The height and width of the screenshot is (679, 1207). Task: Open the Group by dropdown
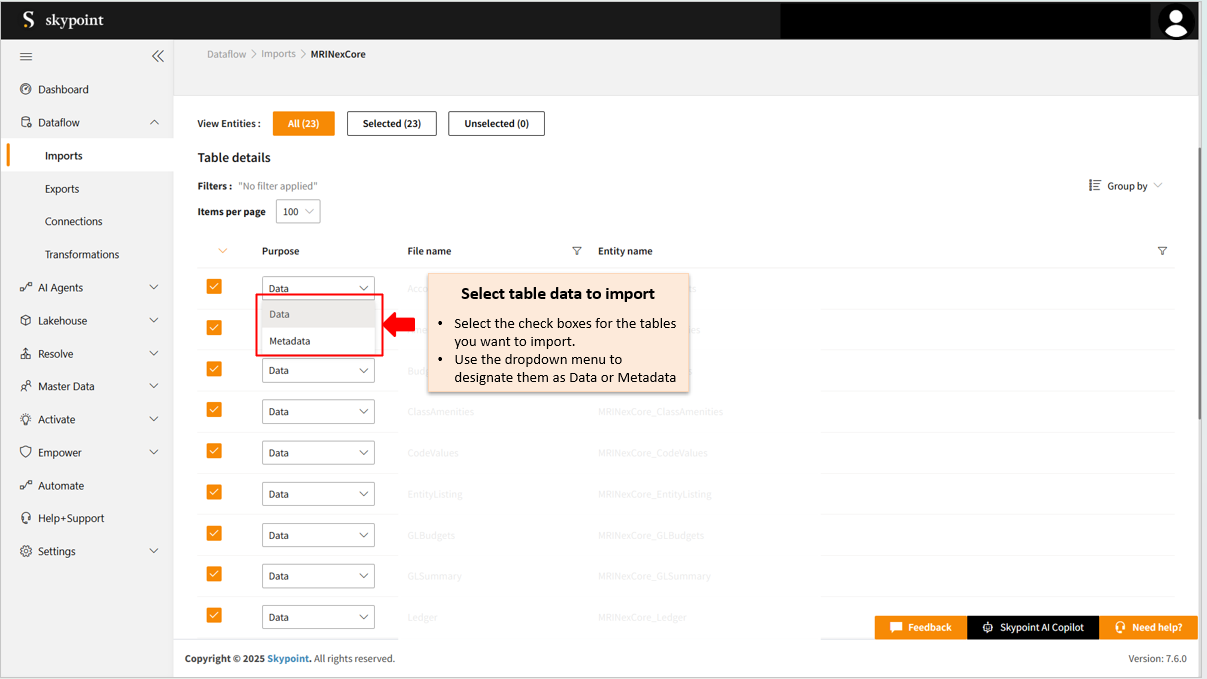pyautogui.click(x=1127, y=186)
